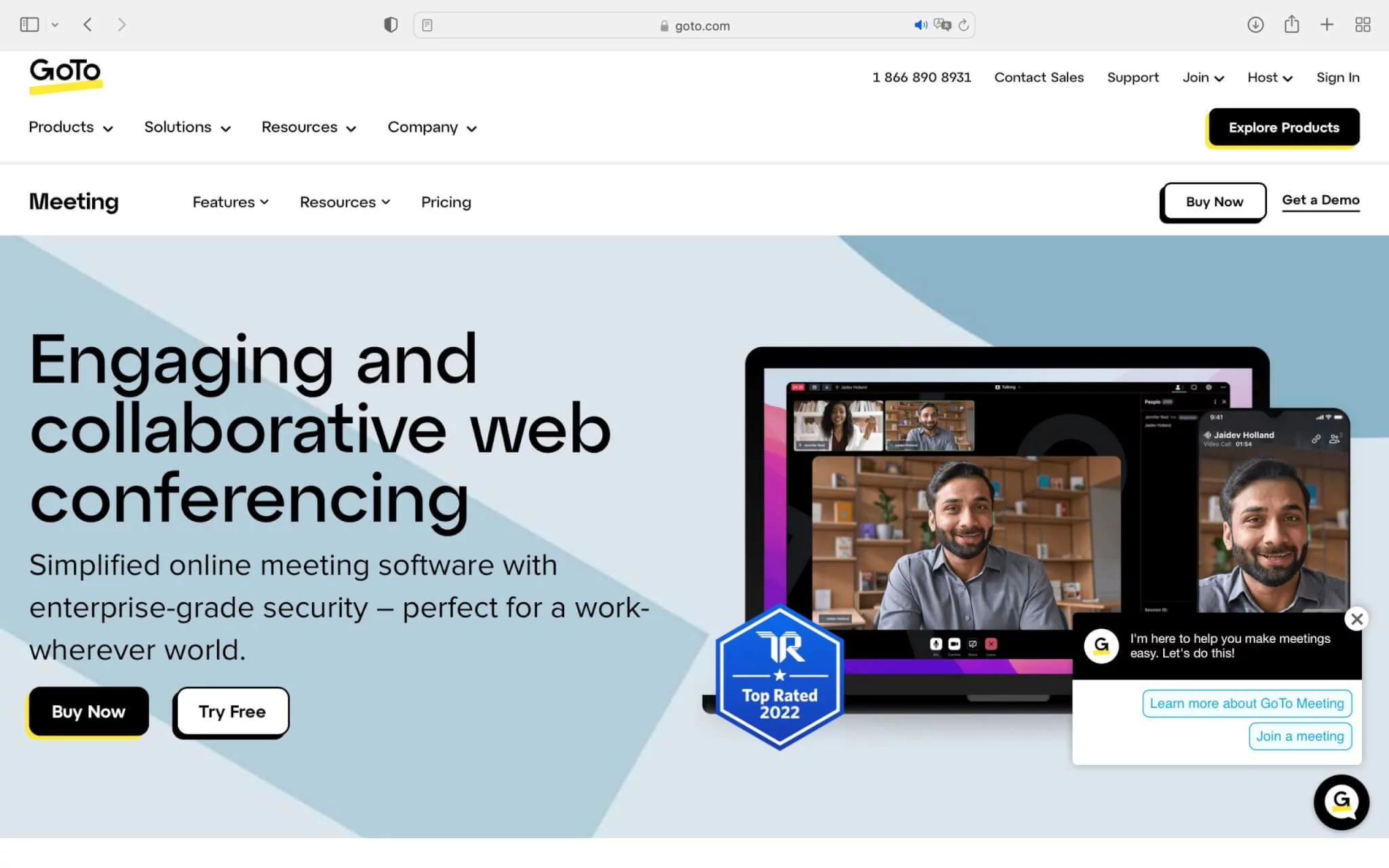The height and width of the screenshot is (868, 1389).
Task: Reload the goto.com page
Action: click(965, 25)
